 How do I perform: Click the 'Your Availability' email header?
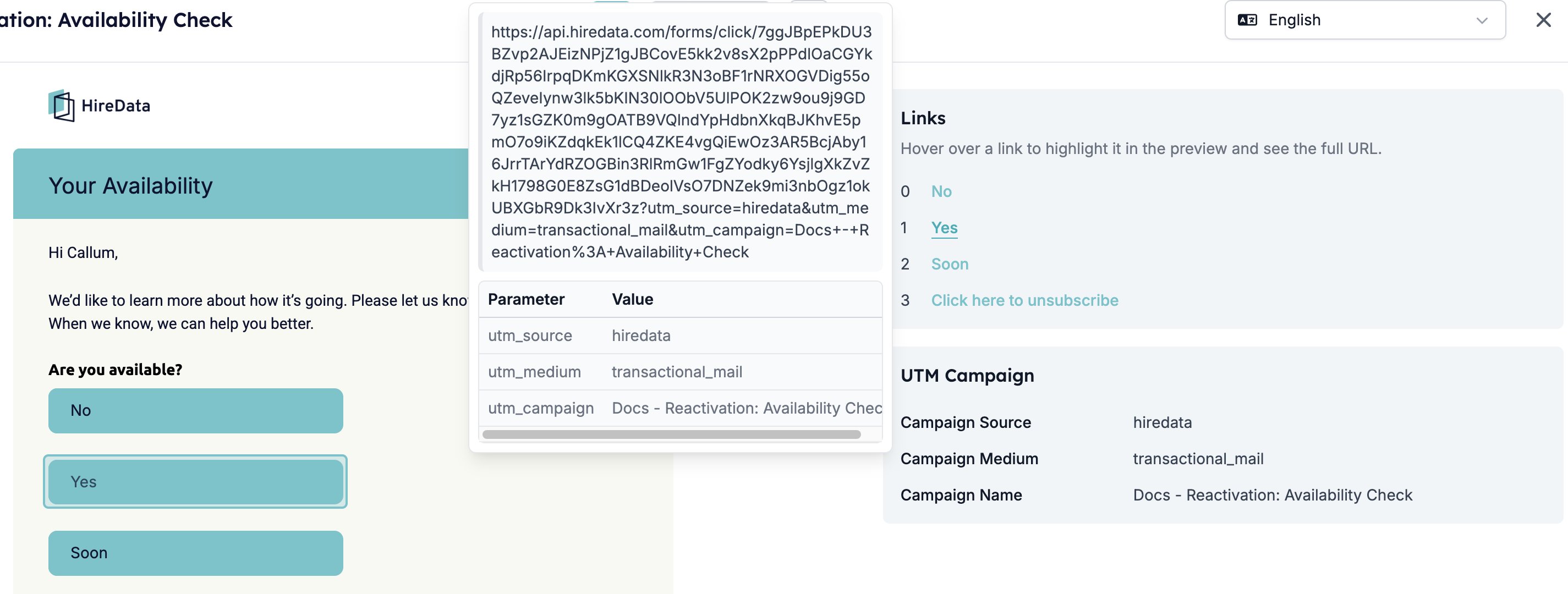click(130, 185)
